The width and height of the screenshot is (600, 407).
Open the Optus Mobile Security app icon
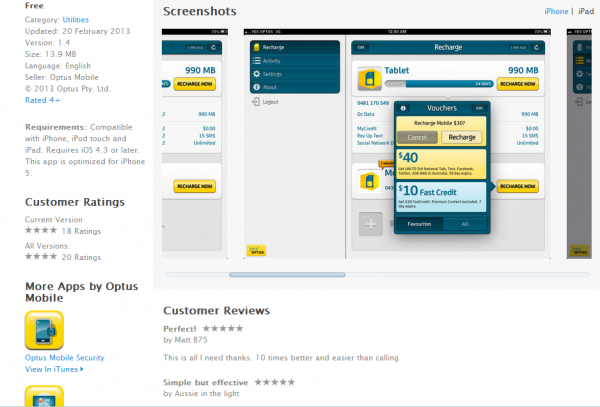[44, 330]
